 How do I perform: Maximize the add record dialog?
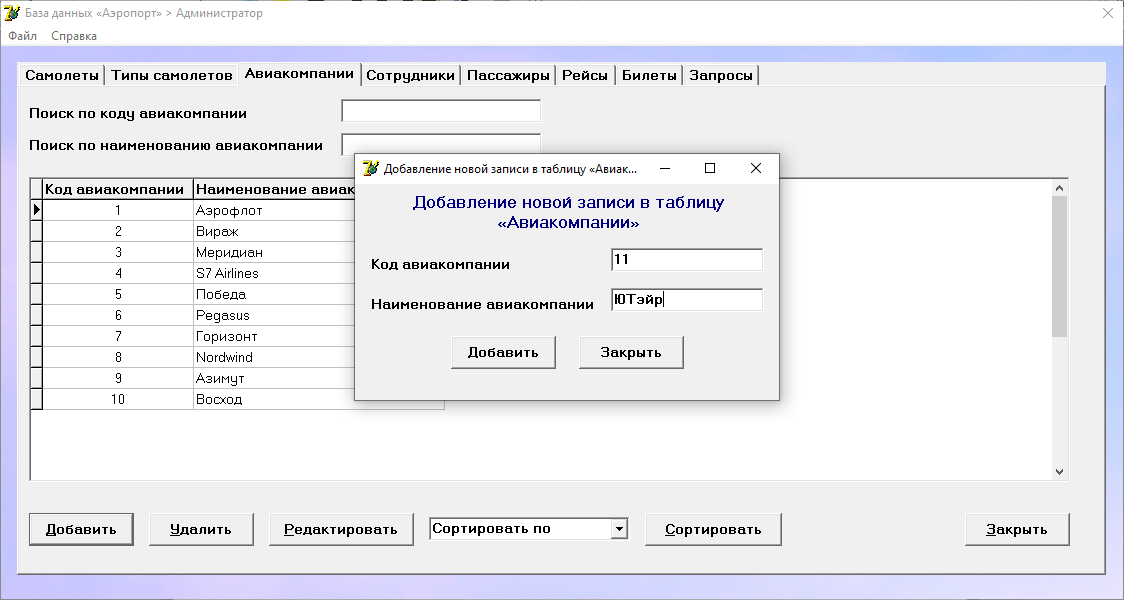tap(710, 168)
